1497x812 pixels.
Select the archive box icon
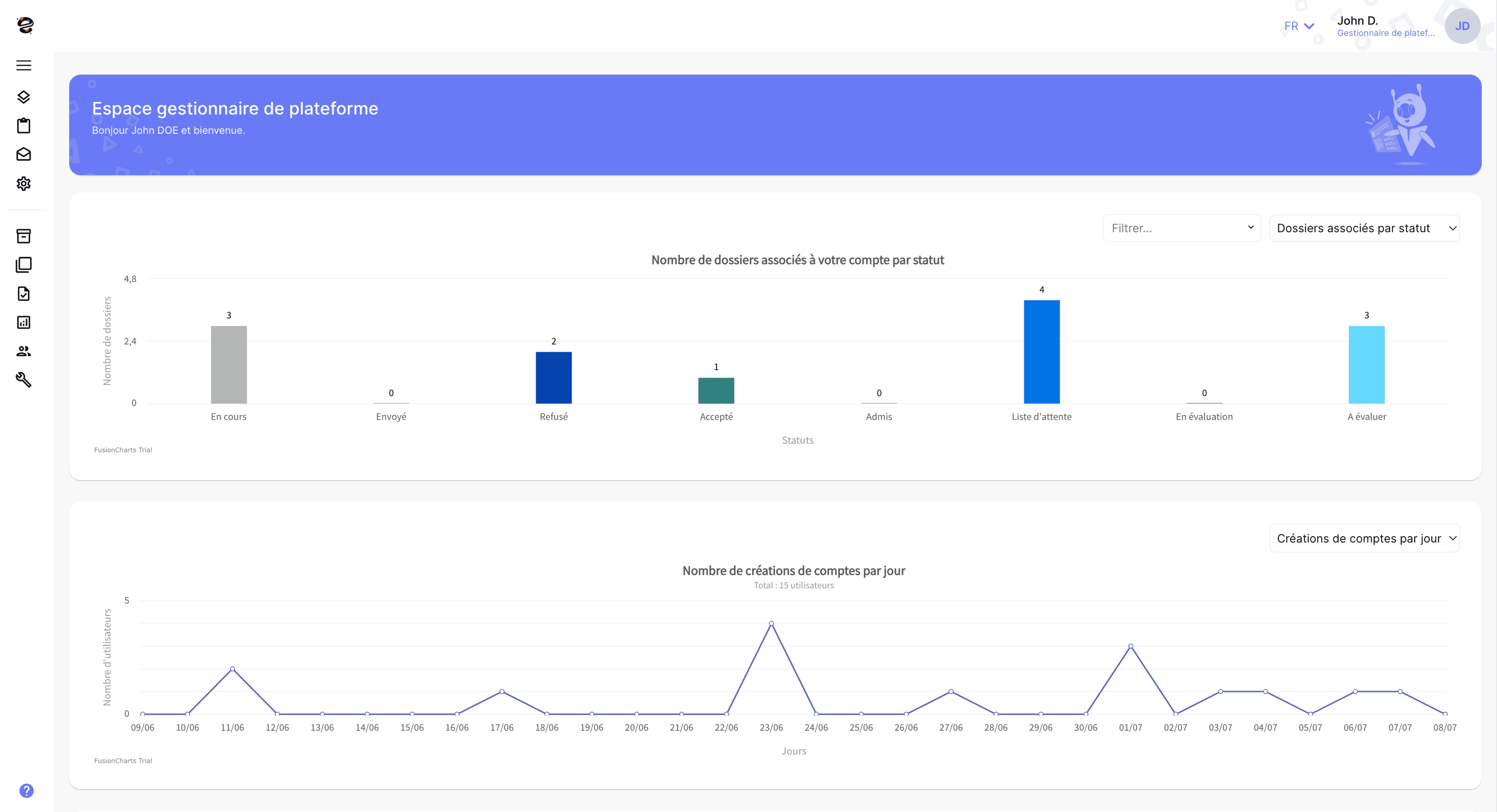tap(24, 236)
